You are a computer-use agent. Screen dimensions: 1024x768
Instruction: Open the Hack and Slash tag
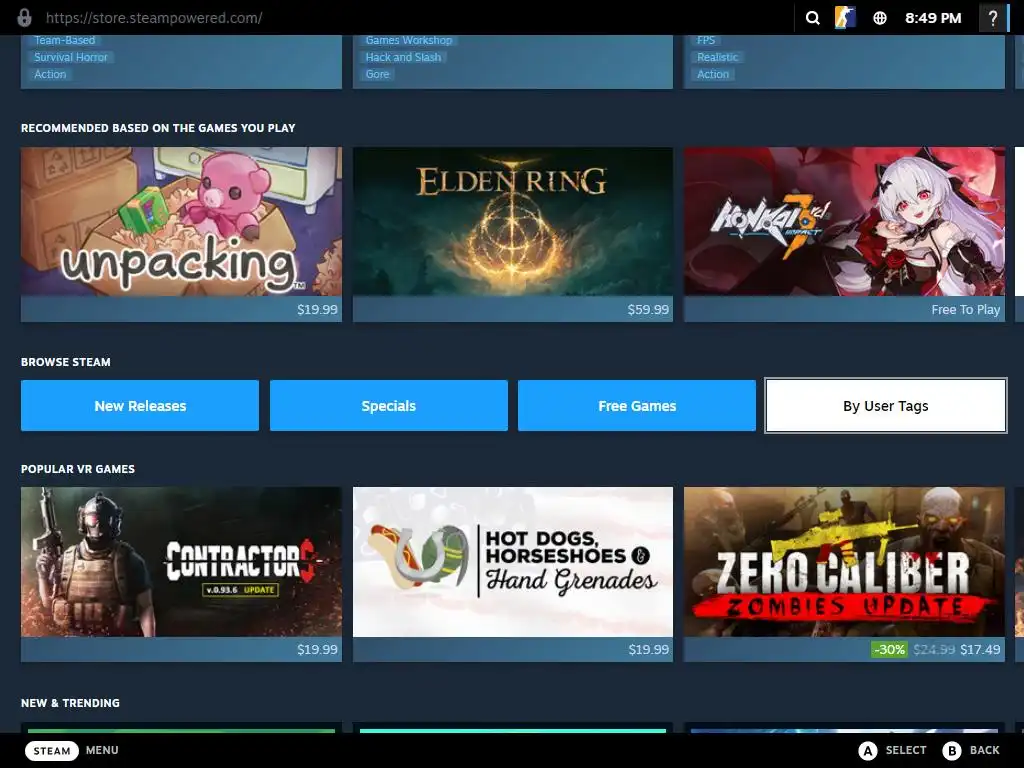pyautogui.click(x=403, y=57)
